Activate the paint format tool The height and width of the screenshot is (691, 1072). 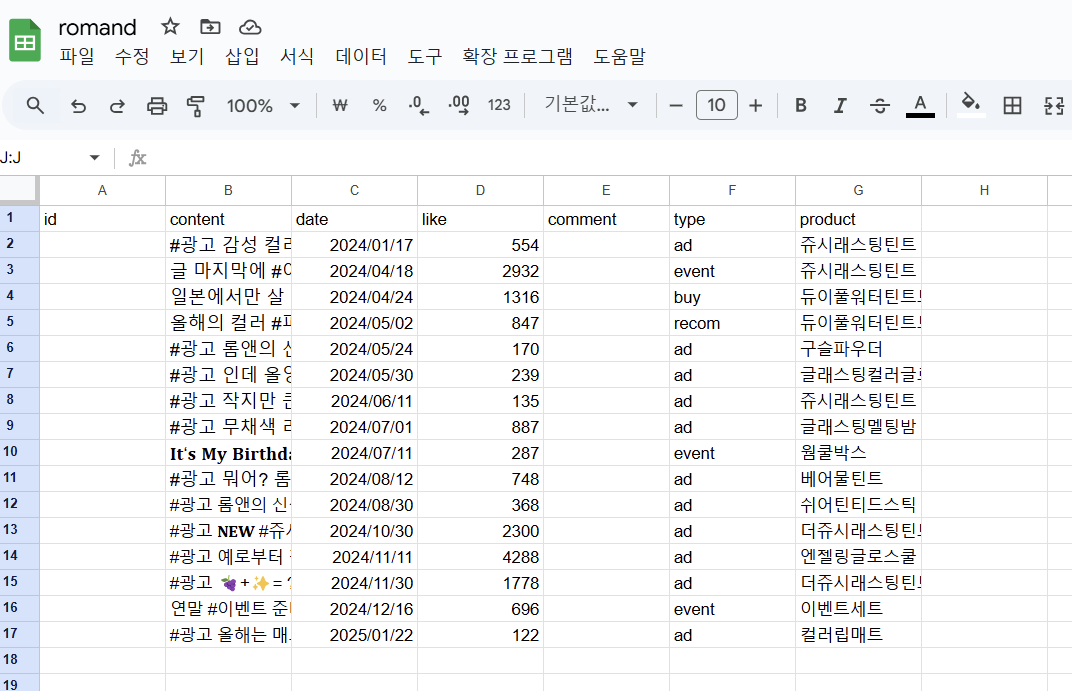pyautogui.click(x=196, y=106)
